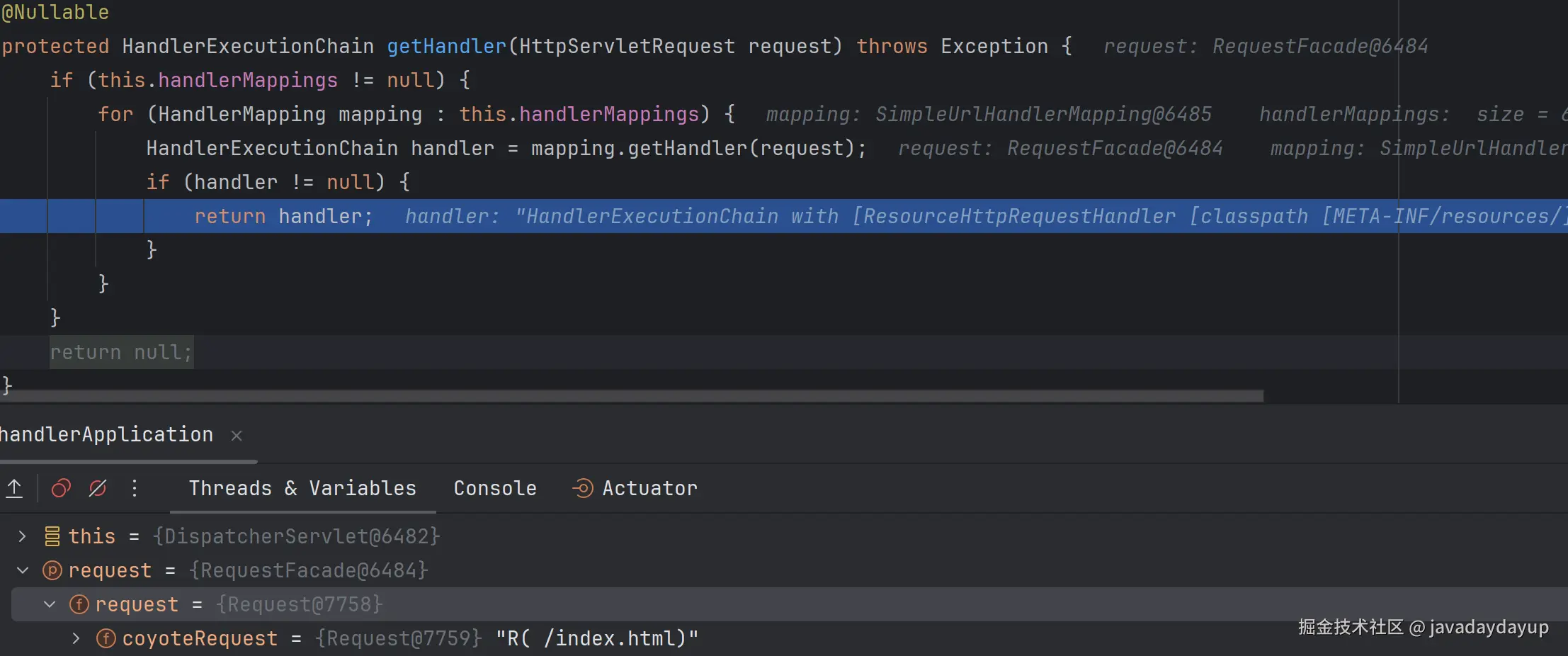Click the parameter icon beside request

(x=52, y=570)
